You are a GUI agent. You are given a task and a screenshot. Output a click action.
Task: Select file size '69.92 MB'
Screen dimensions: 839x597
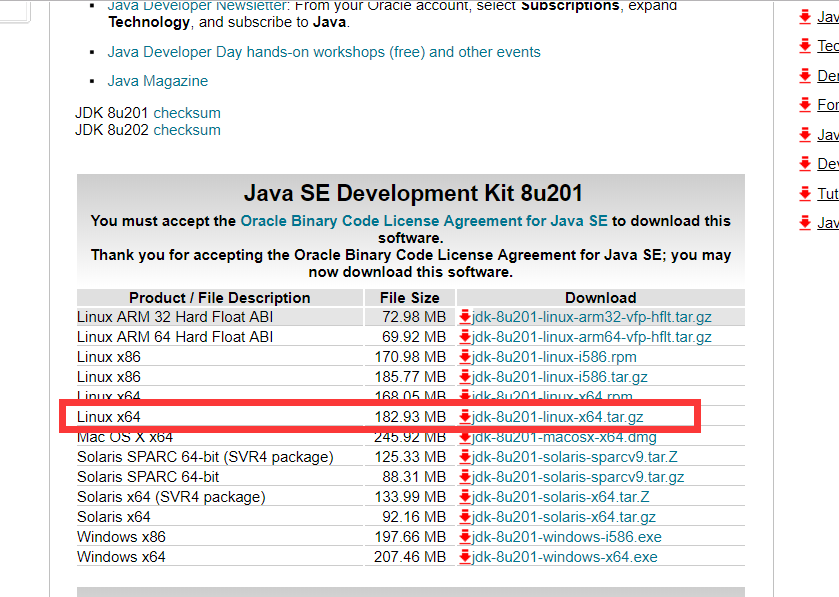click(414, 337)
